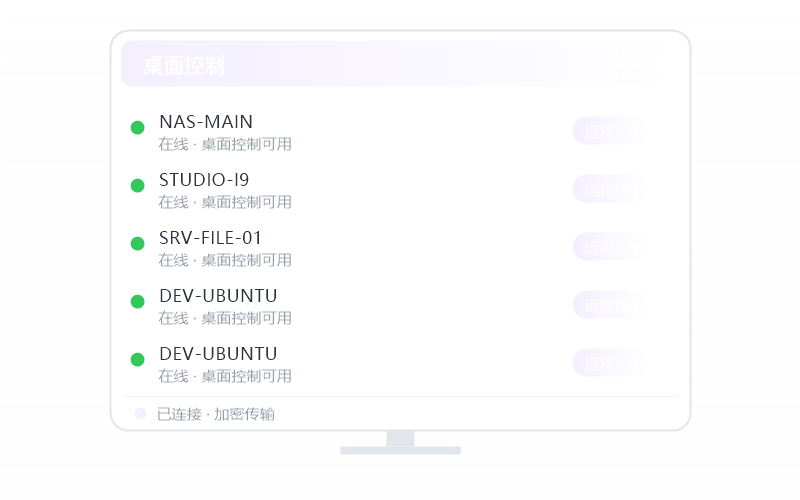Image resolution: width=800 pixels, height=500 pixels.
Task: Launch 远程控制 on the SRV-FILE-01 row
Action: (610, 247)
